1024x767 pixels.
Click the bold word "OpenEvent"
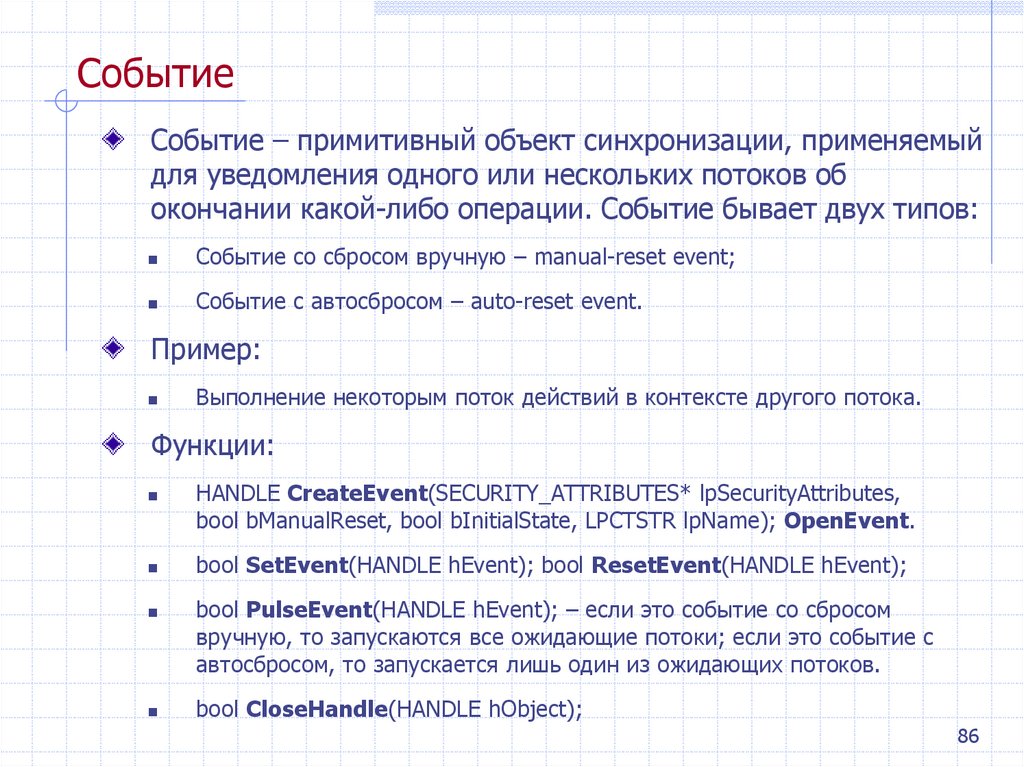pyautogui.click(x=847, y=521)
